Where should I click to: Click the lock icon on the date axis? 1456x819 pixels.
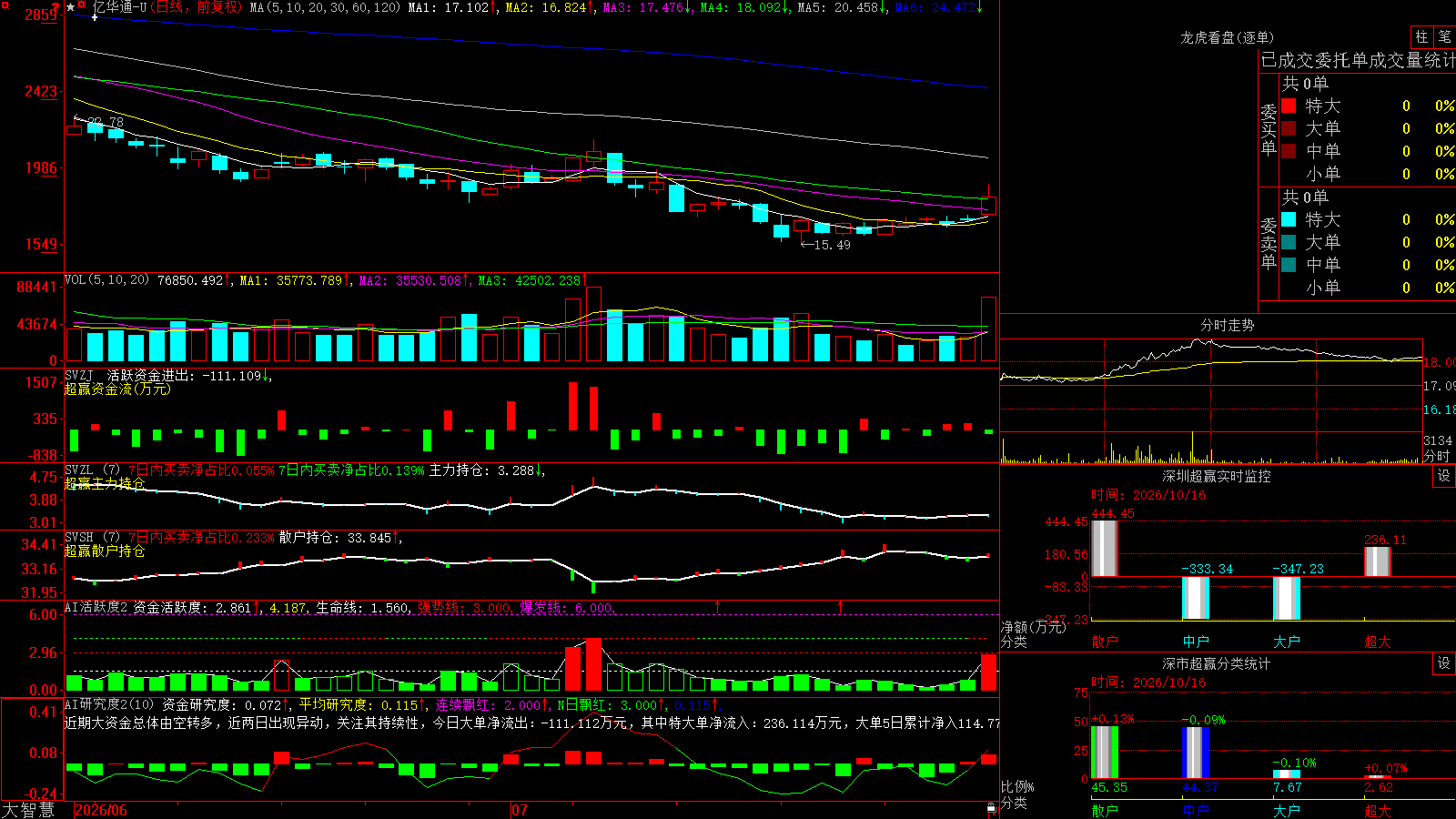[x=991, y=808]
